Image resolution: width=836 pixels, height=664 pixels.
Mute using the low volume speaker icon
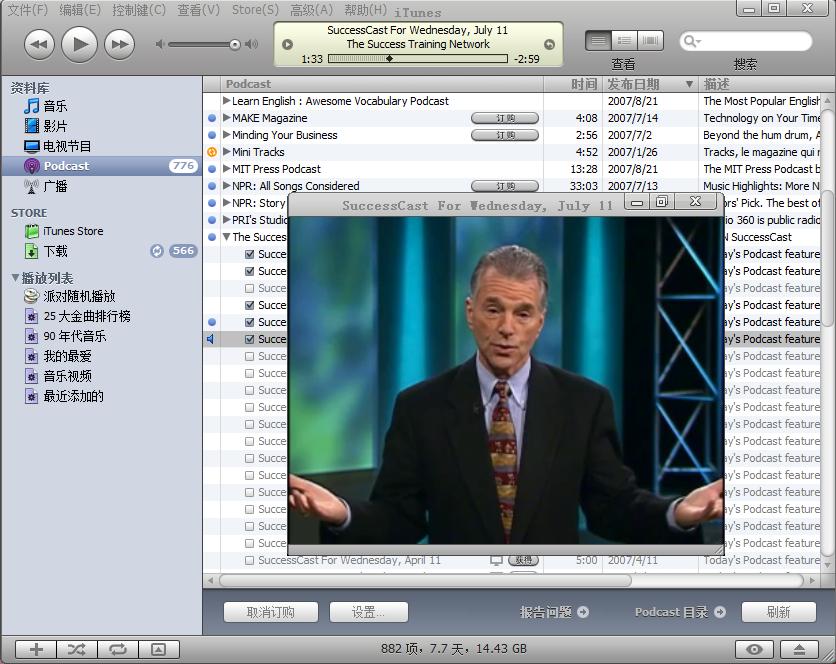[x=159, y=44]
